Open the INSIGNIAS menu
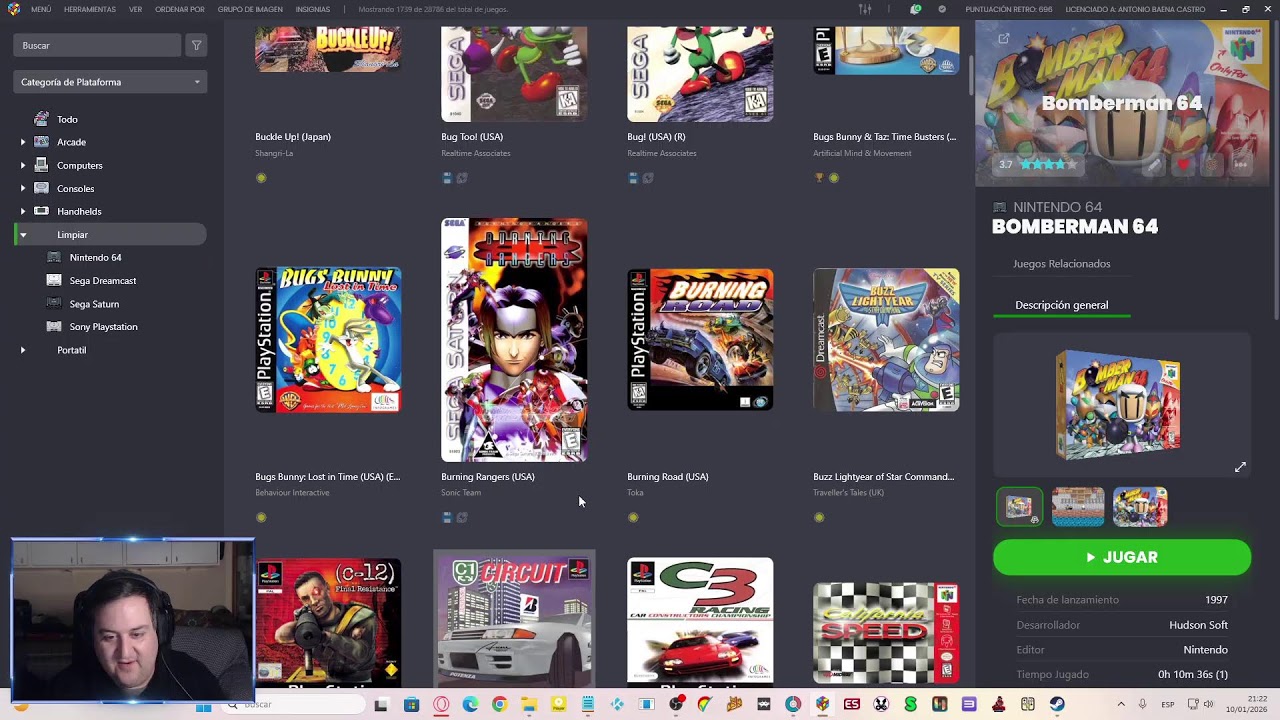The width and height of the screenshot is (1280, 720). [x=313, y=9]
